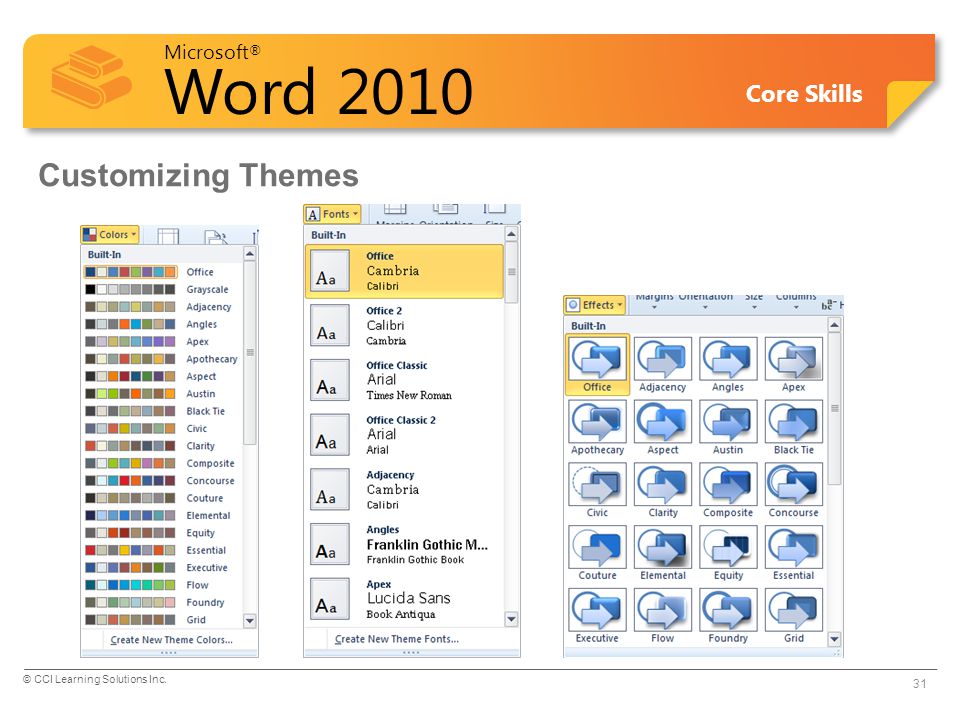960x720 pixels.
Task: Choose the Office Classic font set
Action: tap(404, 380)
